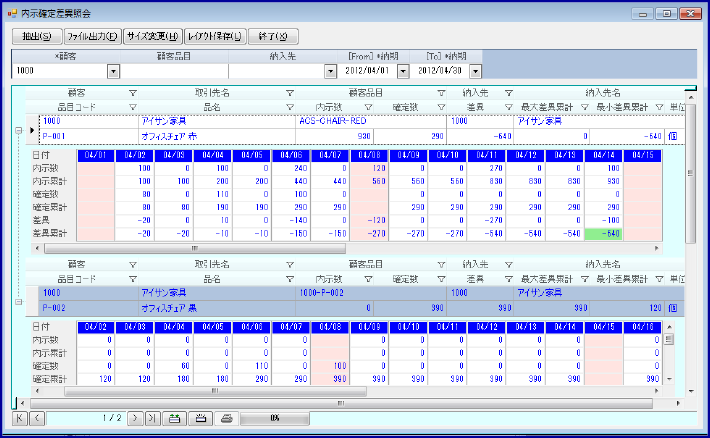This screenshot has width=710, height=438.
Task: Click the 顧客品目 filter input field
Action: pyautogui.click(x=174, y=71)
